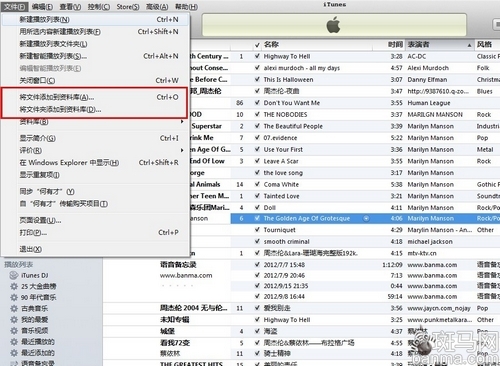Select song 'Coma White'
Viewport: 500px width, 366px height.
[x=281, y=184]
